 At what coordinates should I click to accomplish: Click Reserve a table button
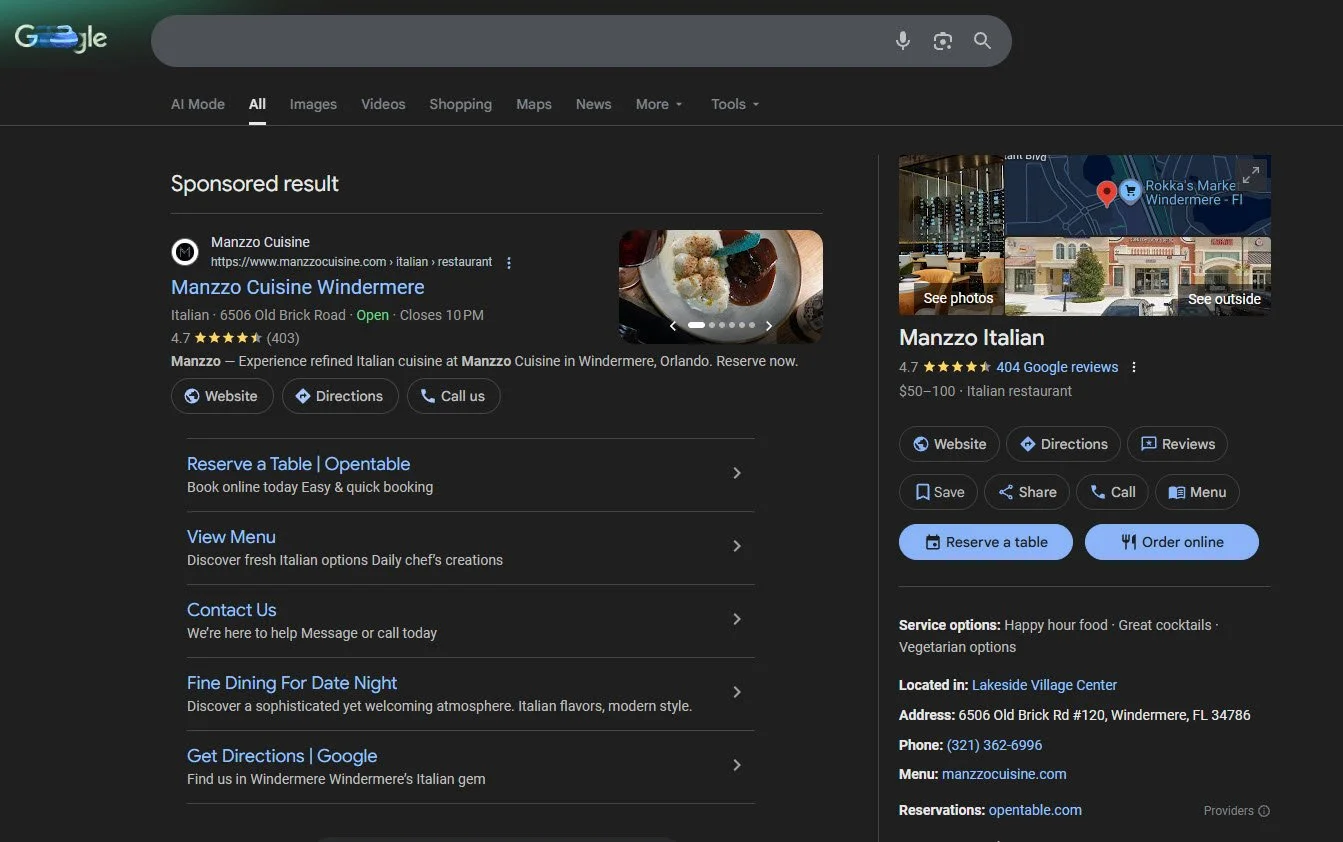coord(986,542)
